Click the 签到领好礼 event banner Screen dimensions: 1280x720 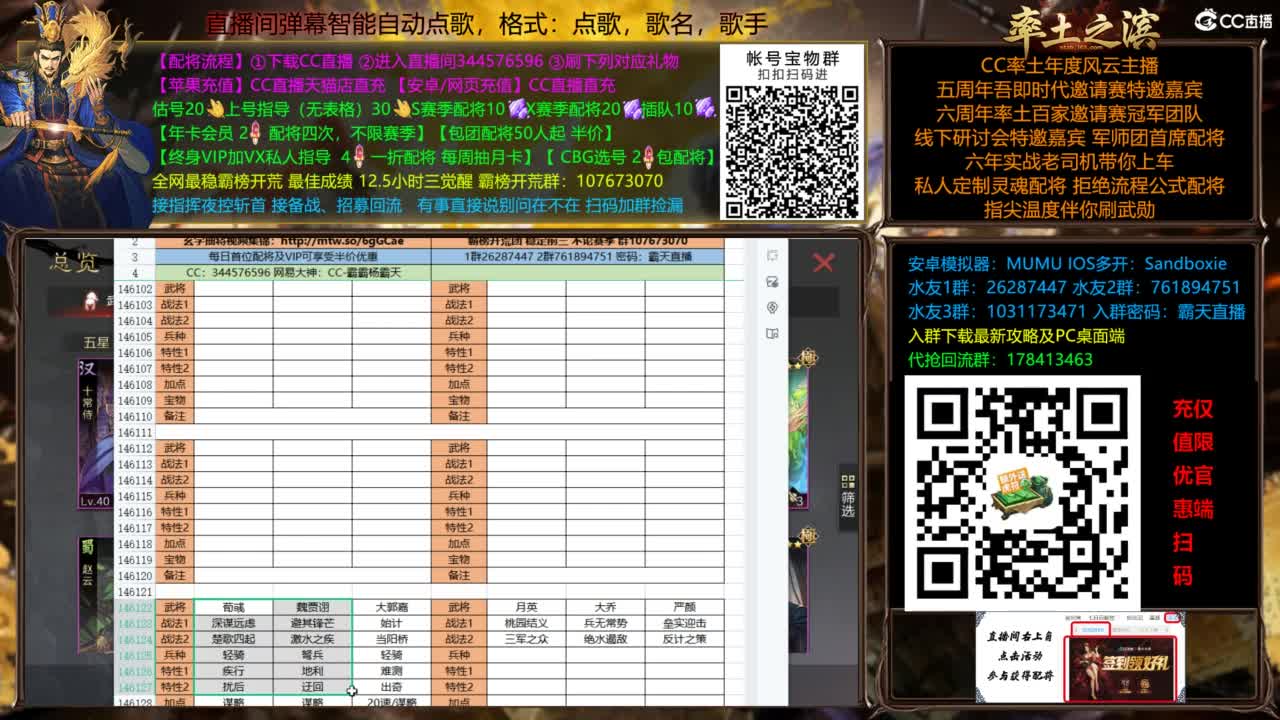coord(1120,670)
